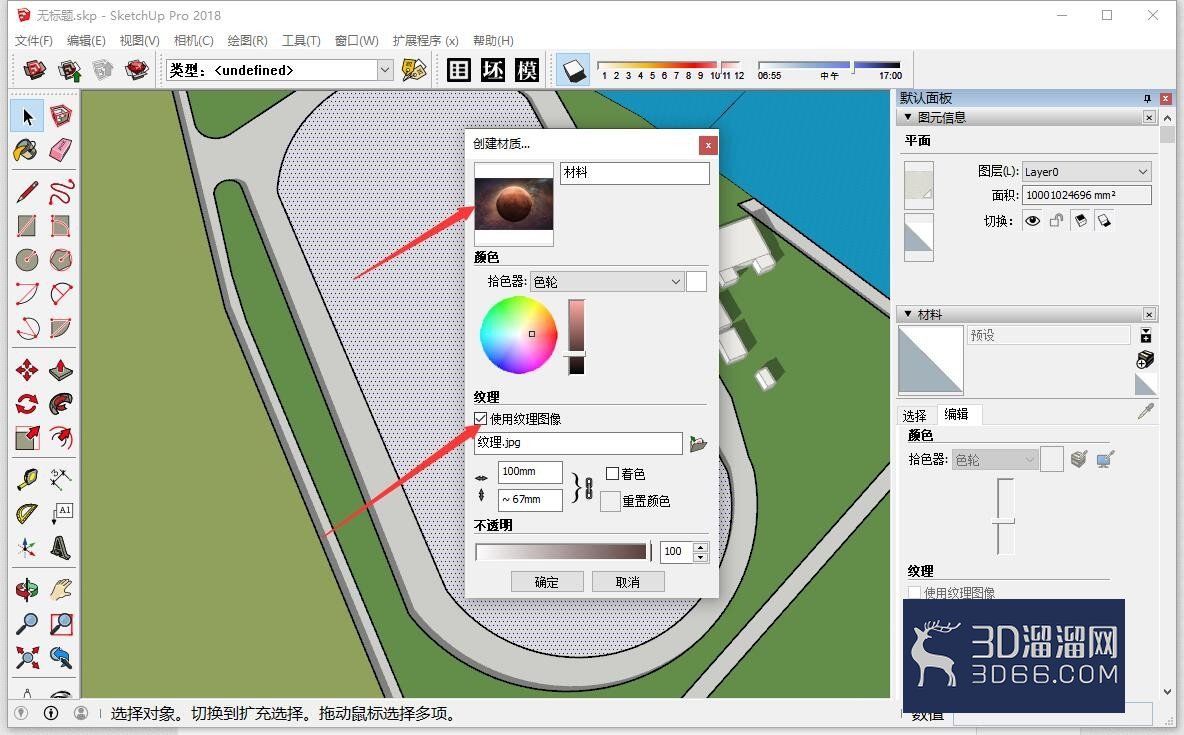The height and width of the screenshot is (735, 1184).
Task: Collapse the 图元信息 panel
Action: (908, 117)
